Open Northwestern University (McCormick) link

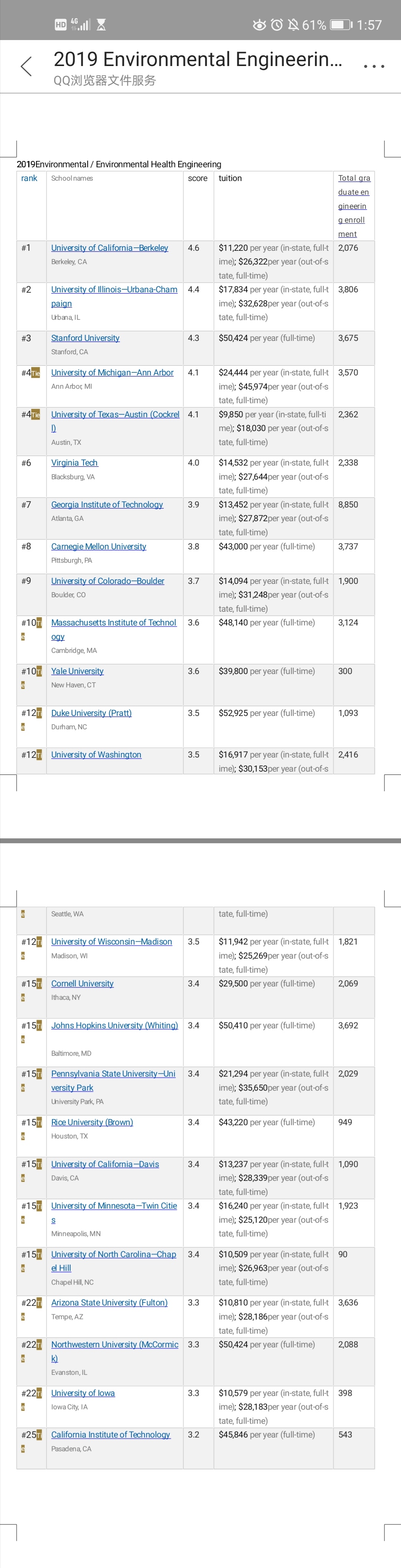(x=115, y=1351)
